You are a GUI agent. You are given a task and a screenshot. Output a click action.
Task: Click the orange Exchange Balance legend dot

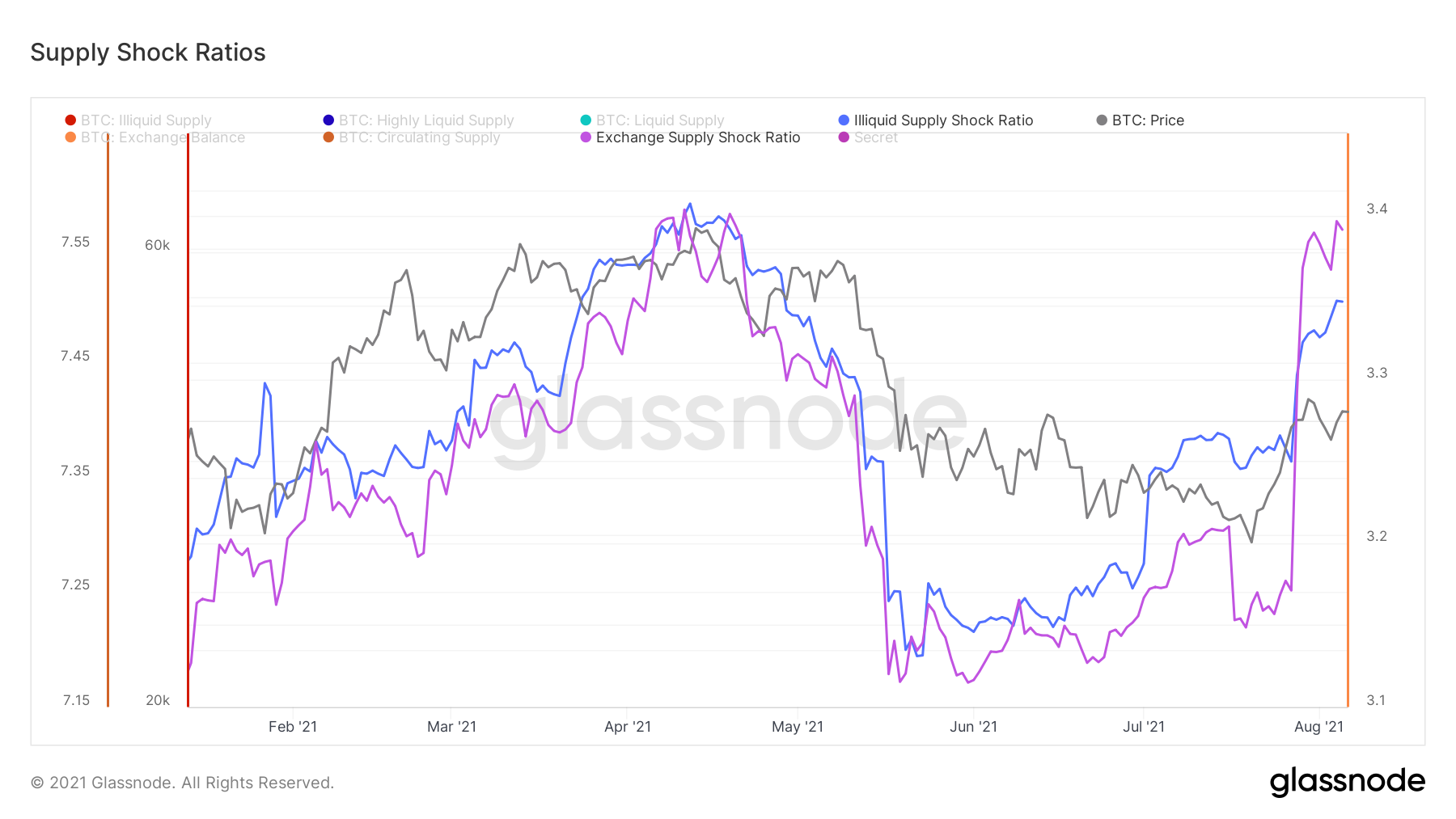(70, 137)
